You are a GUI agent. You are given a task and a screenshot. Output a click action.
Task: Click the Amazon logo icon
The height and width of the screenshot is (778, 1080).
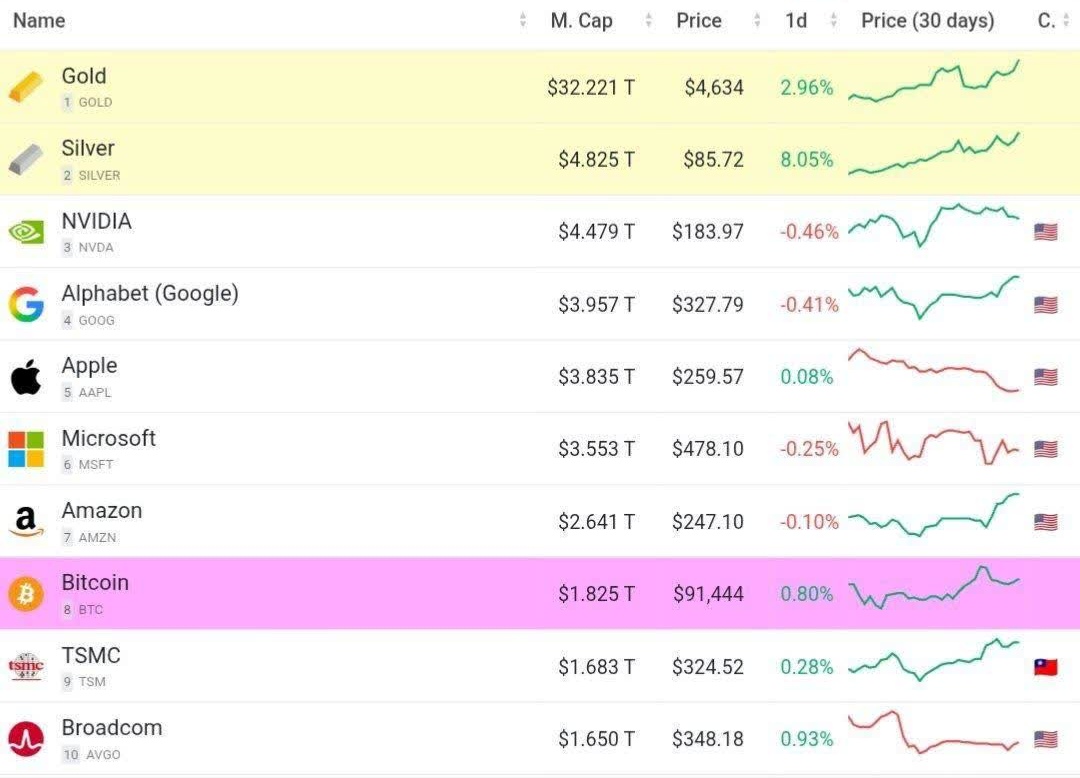tap(26, 522)
